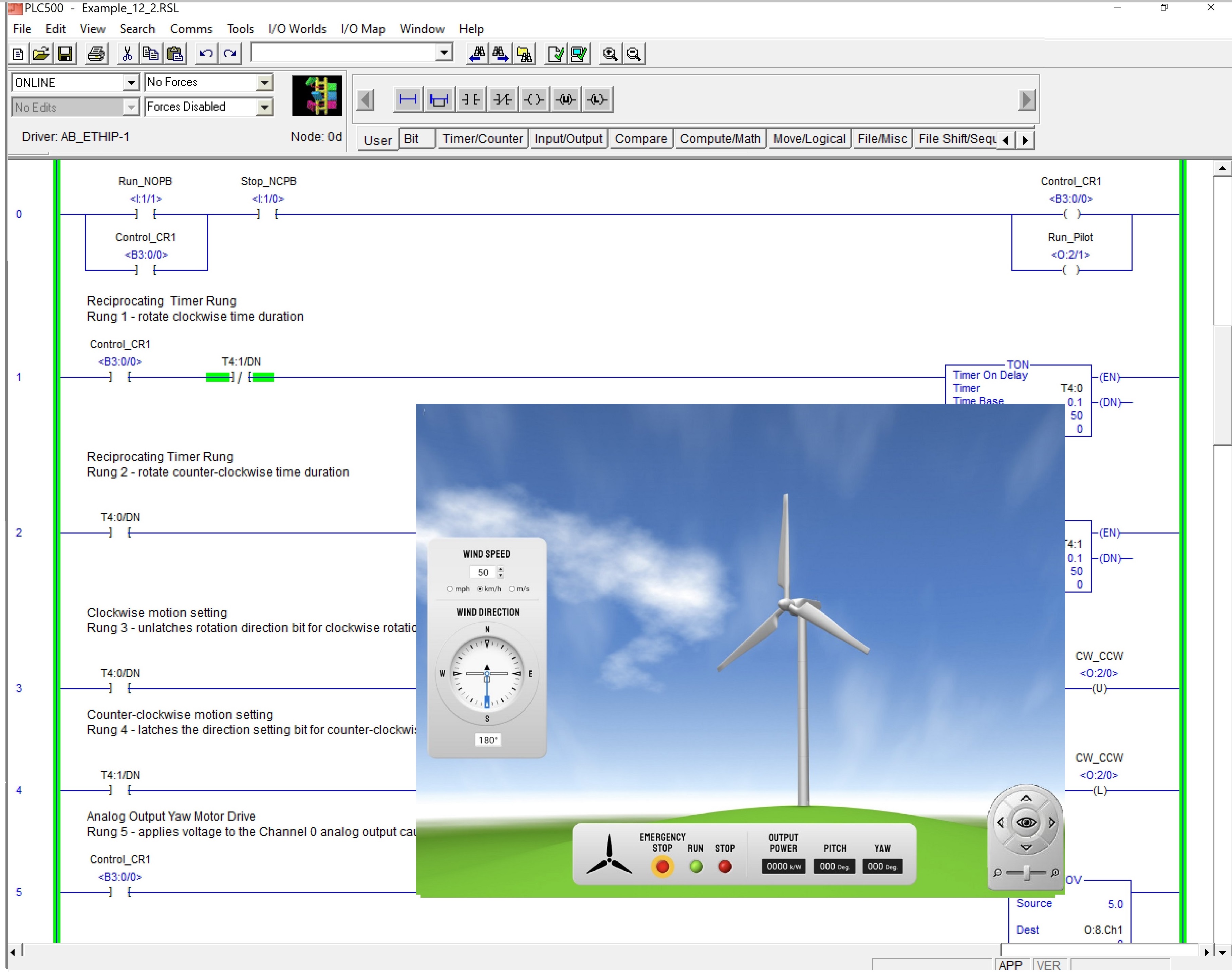Click the I/O Map menu item
1232x972 pixels.
coord(362,29)
